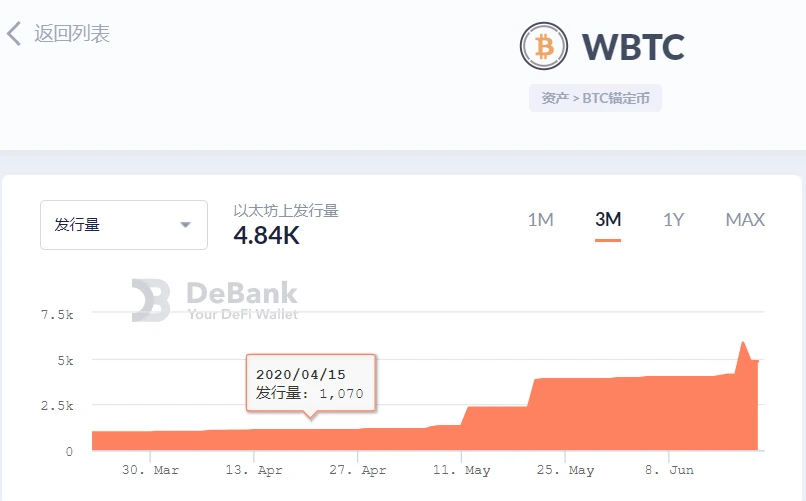Expand dropdown using the triangle arrow
The width and height of the screenshot is (806, 501).
[x=186, y=225]
